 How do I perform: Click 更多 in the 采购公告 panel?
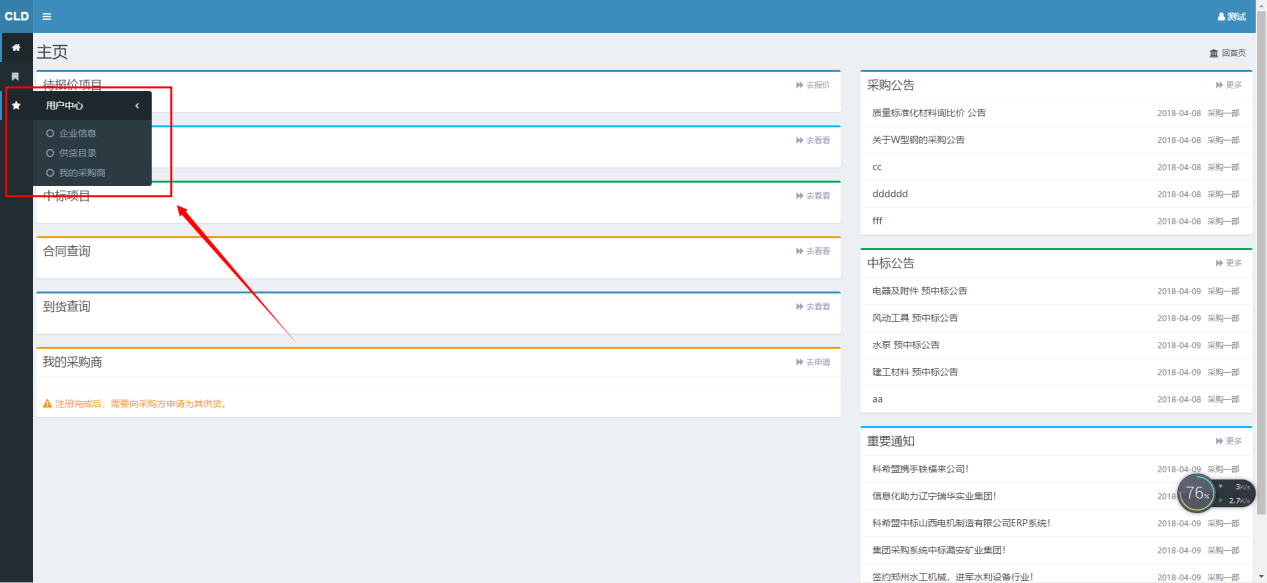pyautogui.click(x=1229, y=85)
